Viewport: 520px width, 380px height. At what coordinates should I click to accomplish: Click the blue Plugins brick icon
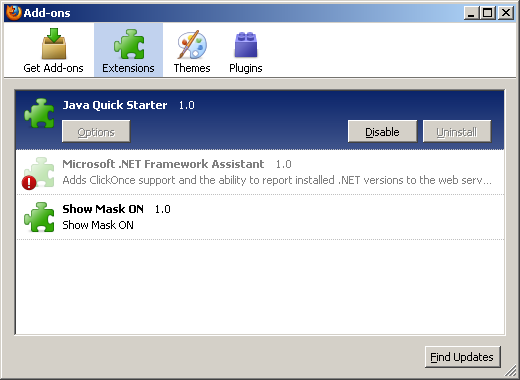[x=246, y=45]
